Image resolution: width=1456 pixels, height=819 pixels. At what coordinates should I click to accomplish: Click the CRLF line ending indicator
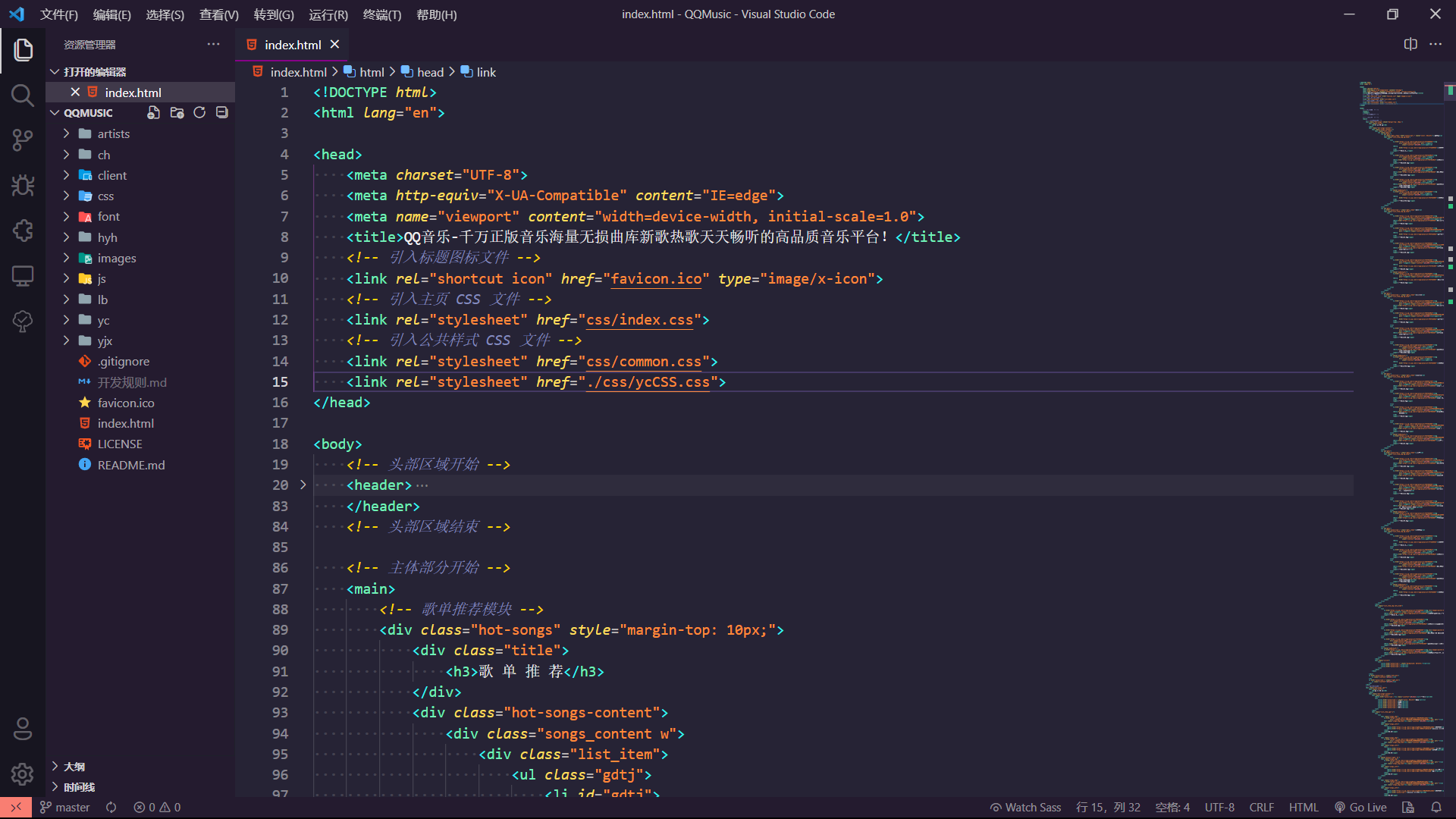click(1261, 808)
